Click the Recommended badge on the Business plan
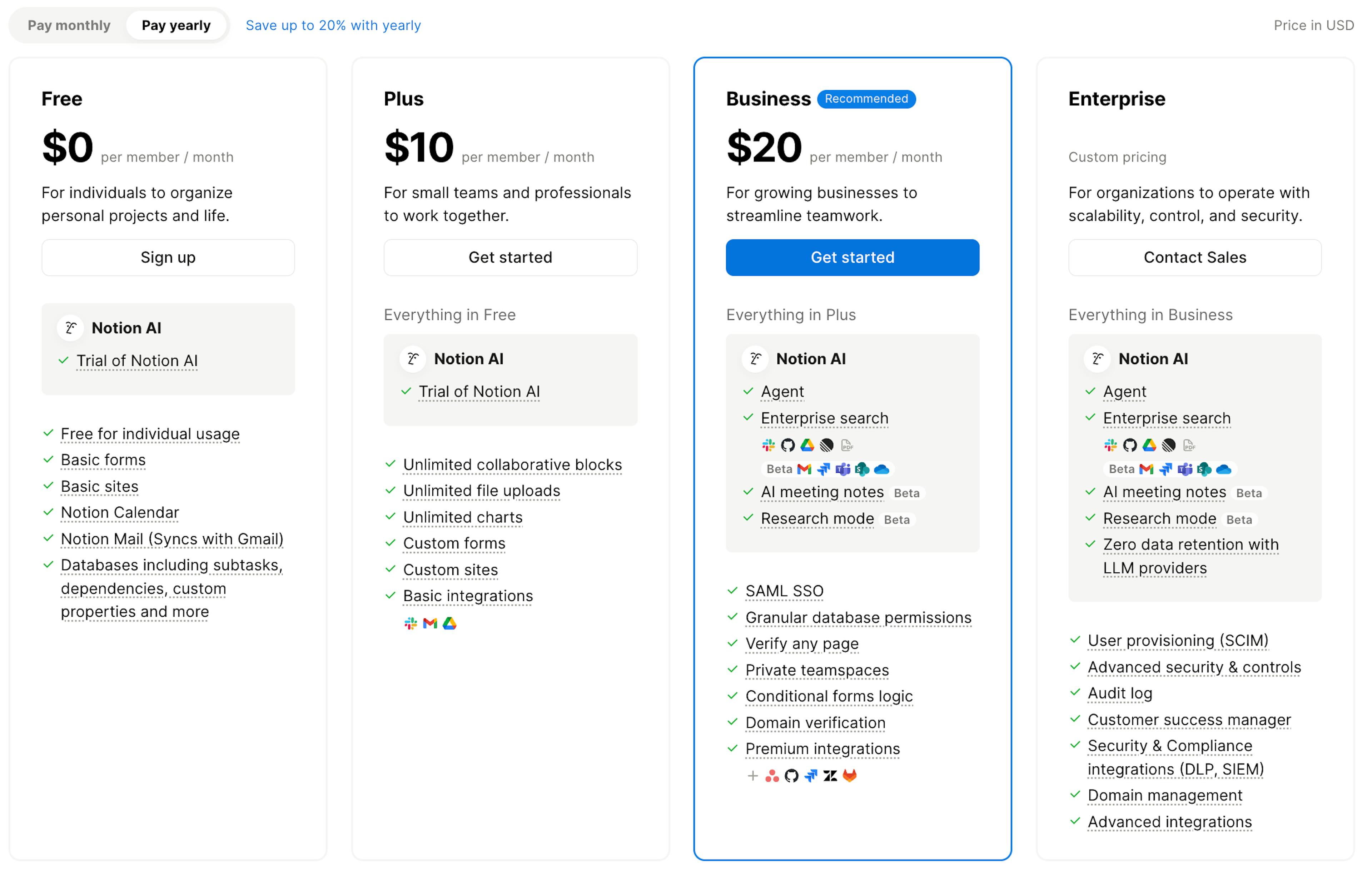Viewport: 1372px width, 875px height. pos(866,99)
